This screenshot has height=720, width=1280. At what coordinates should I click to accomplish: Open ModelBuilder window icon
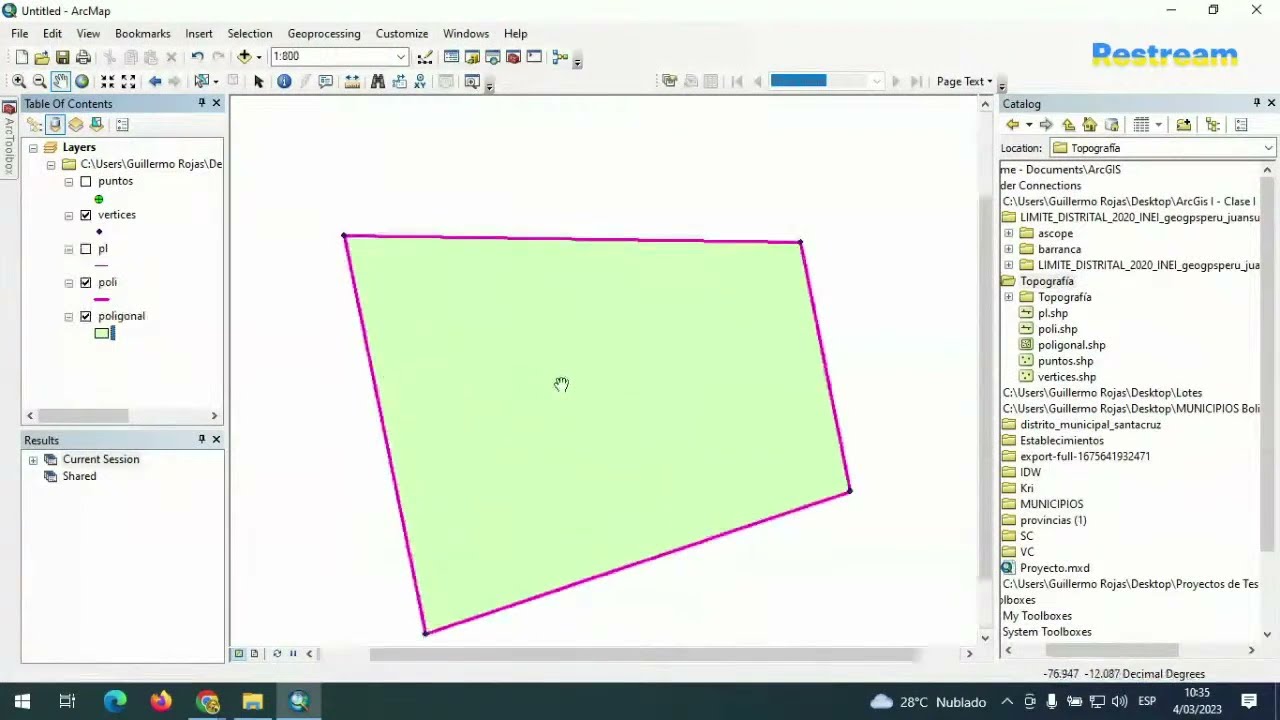click(x=560, y=57)
